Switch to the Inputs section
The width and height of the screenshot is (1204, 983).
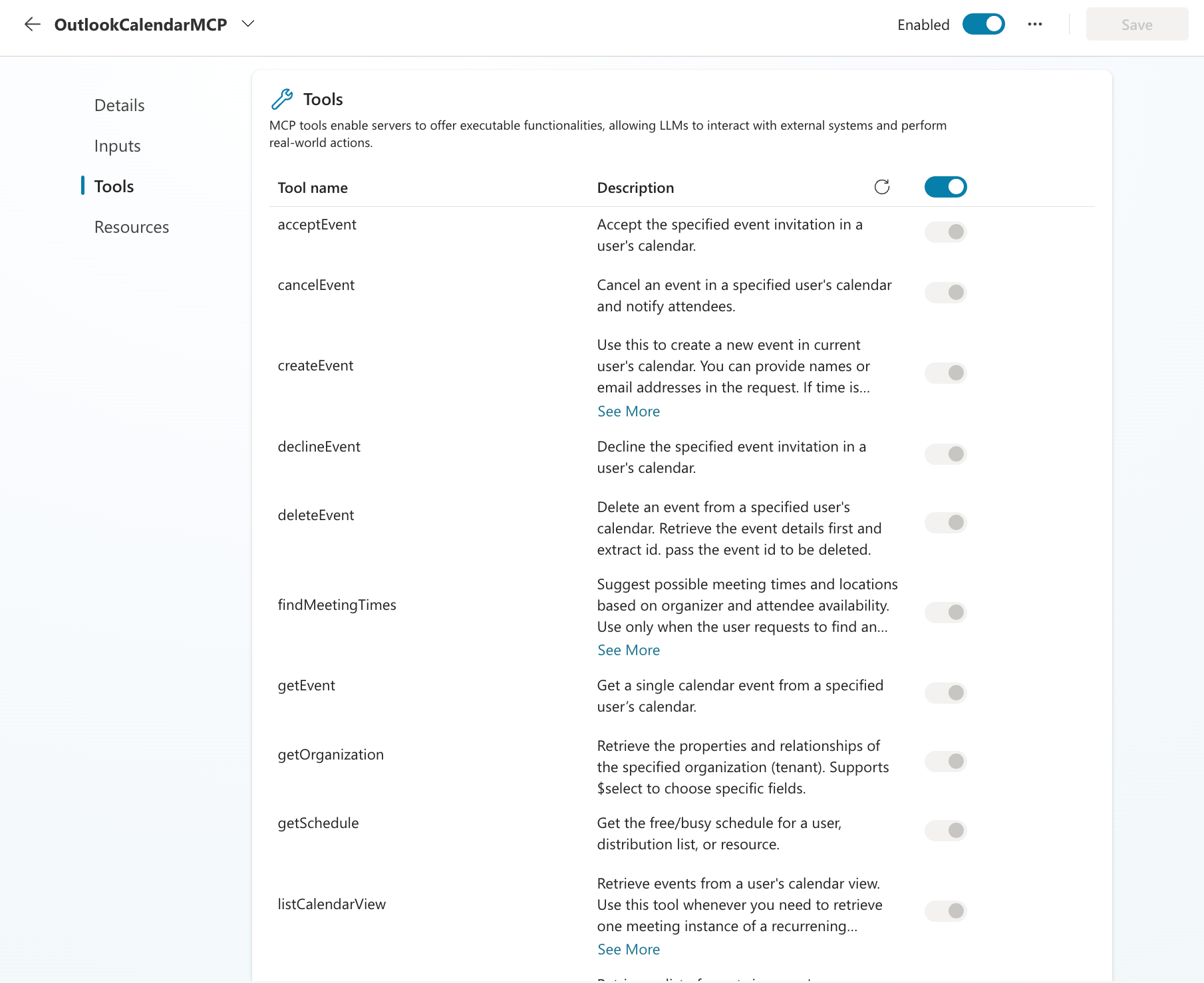[x=117, y=146]
